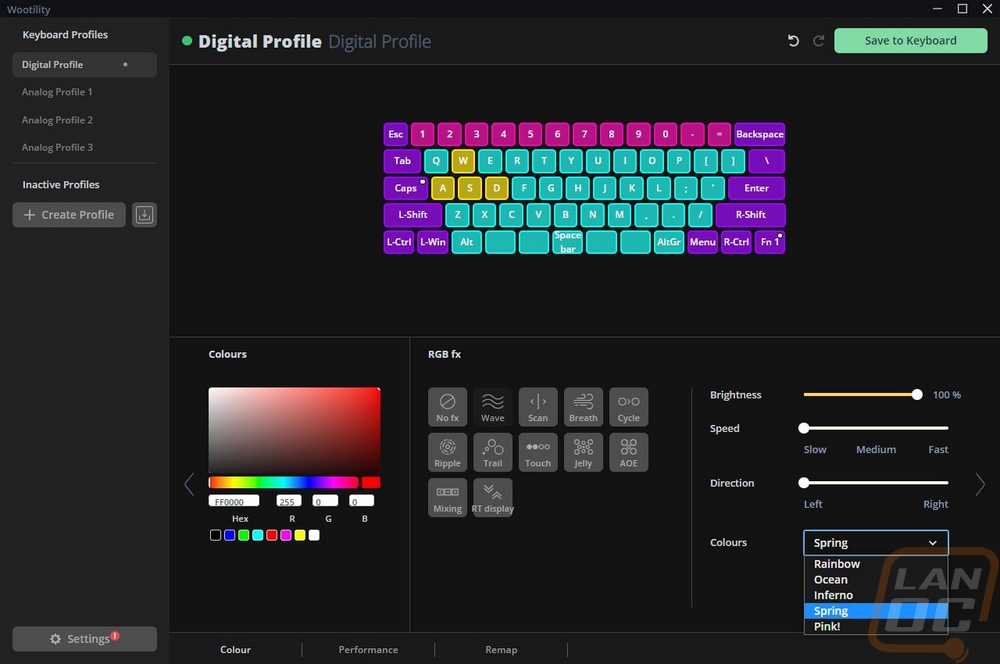Click the Speed slider handle

(x=804, y=428)
